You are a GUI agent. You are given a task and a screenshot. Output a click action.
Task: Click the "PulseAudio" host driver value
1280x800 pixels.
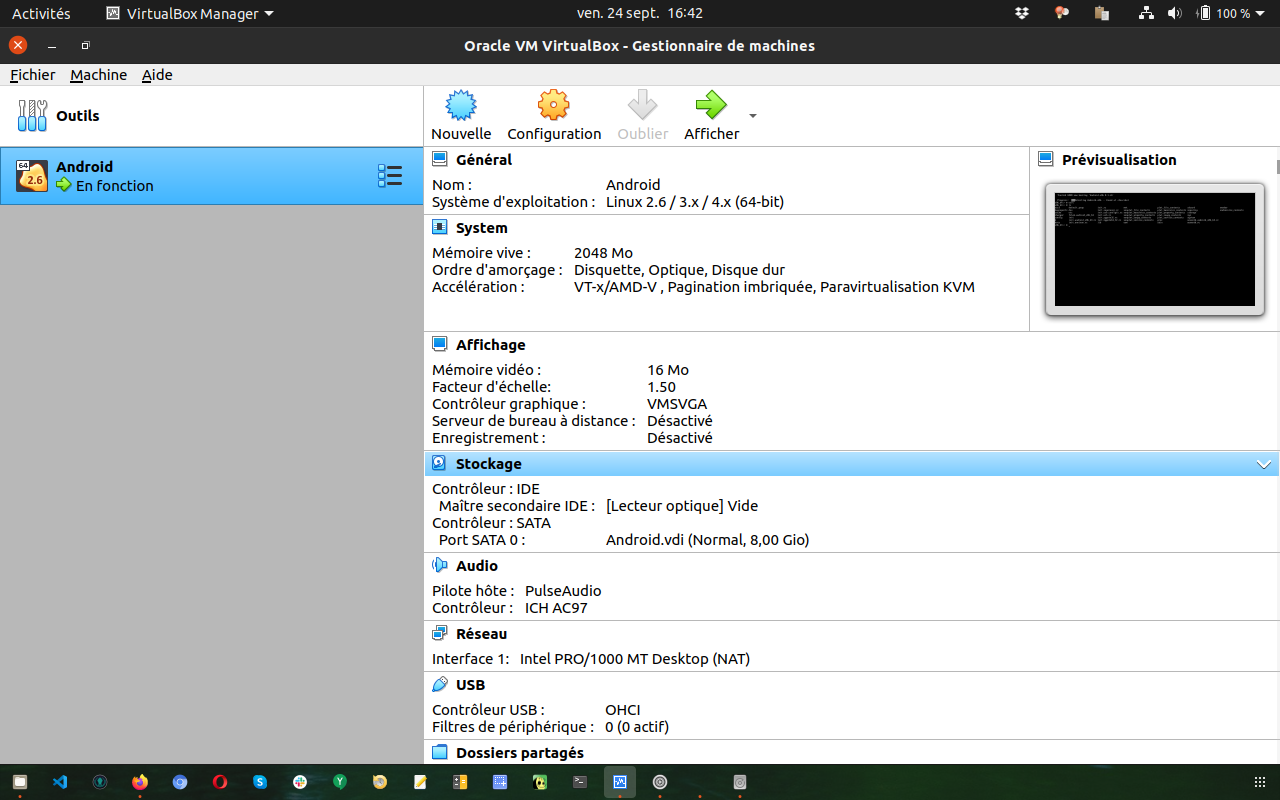coord(563,591)
